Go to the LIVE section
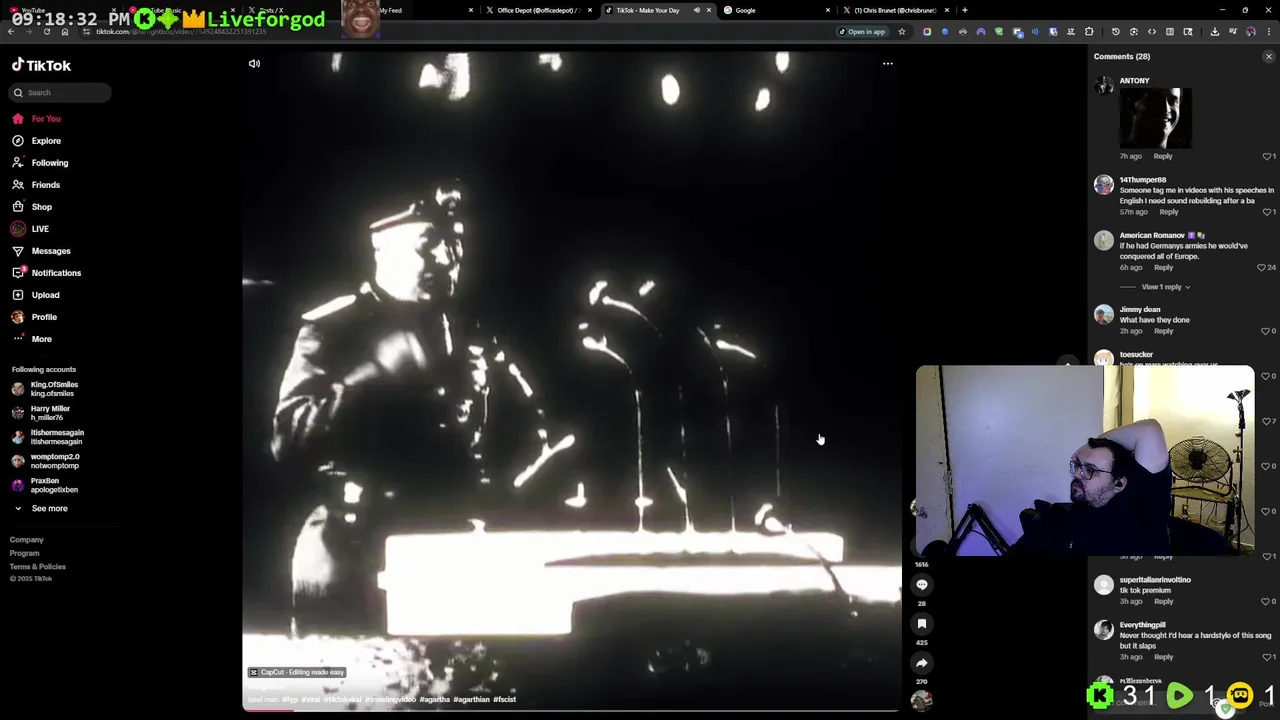Viewport: 1280px width, 720px height. click(39, 229)
